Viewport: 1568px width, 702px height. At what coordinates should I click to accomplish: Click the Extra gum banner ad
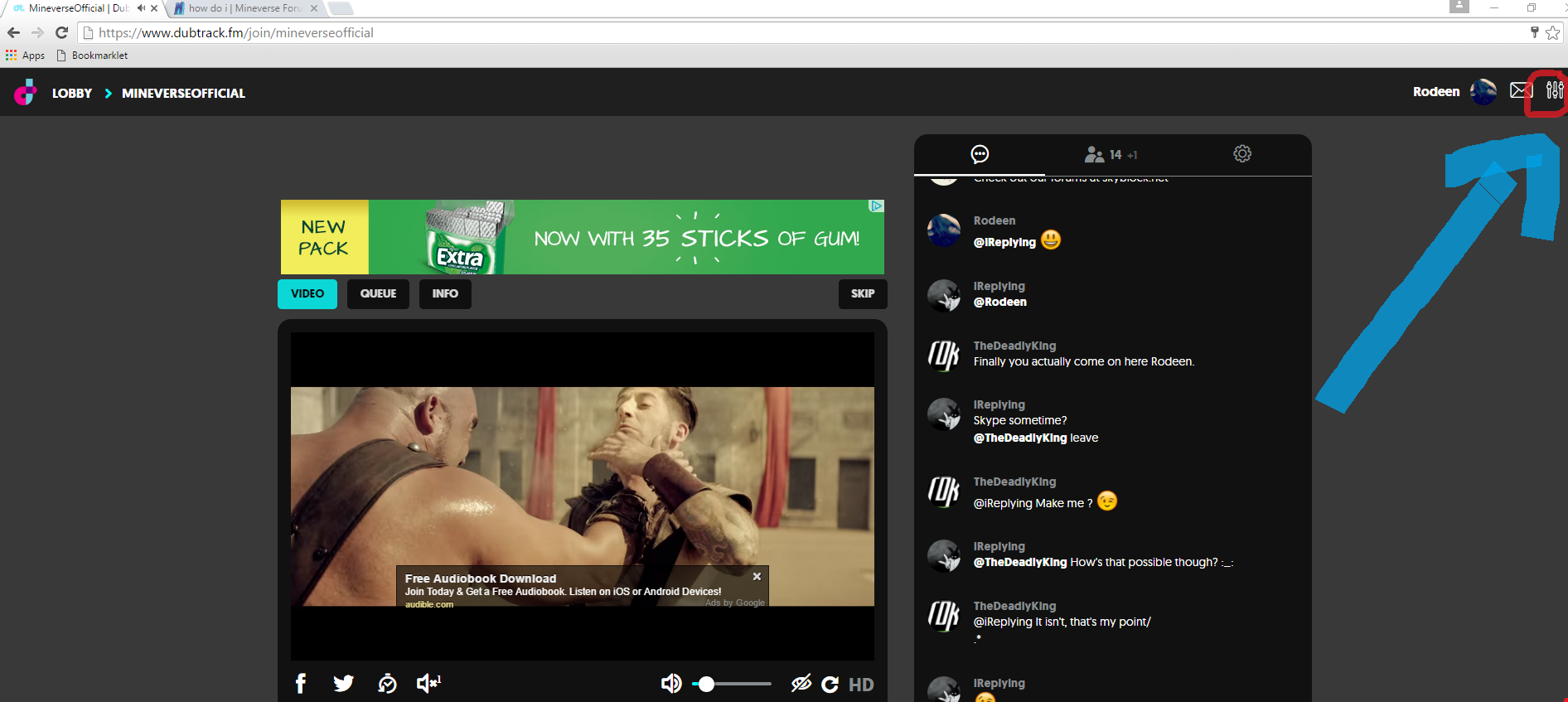583,237
